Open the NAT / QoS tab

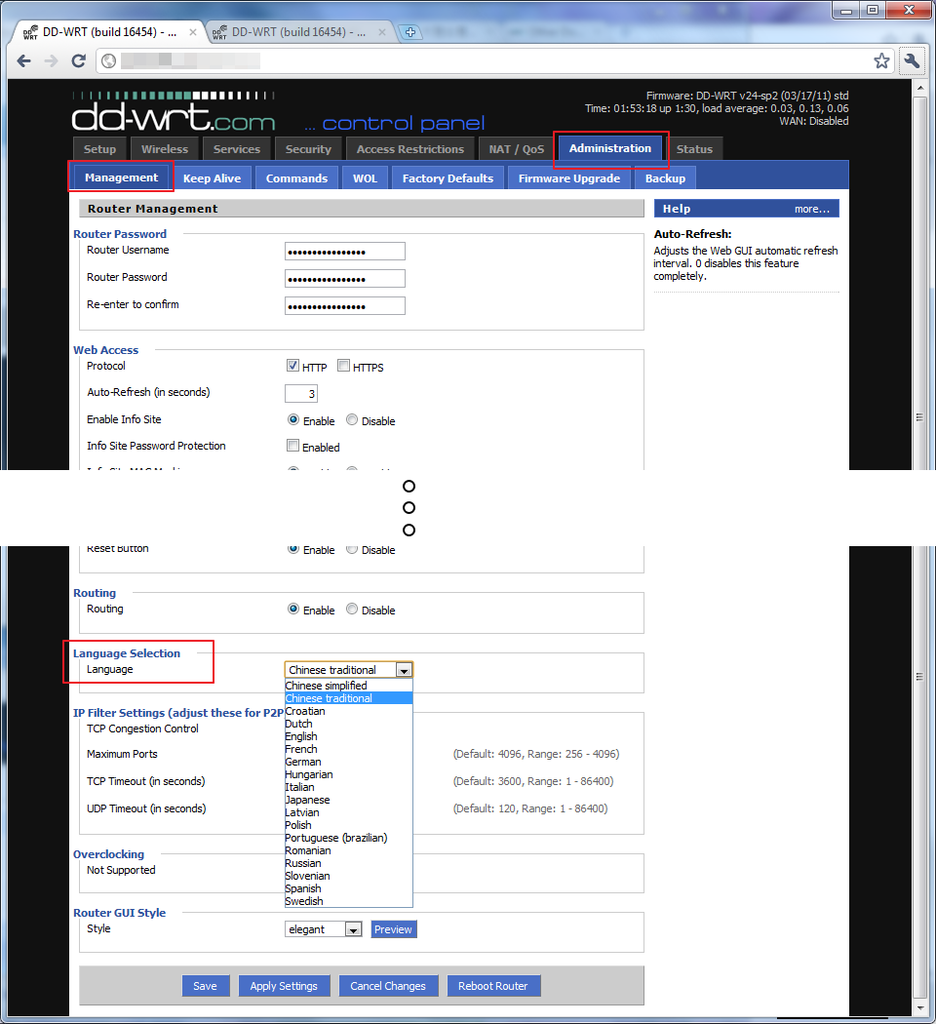click(516, 149)
